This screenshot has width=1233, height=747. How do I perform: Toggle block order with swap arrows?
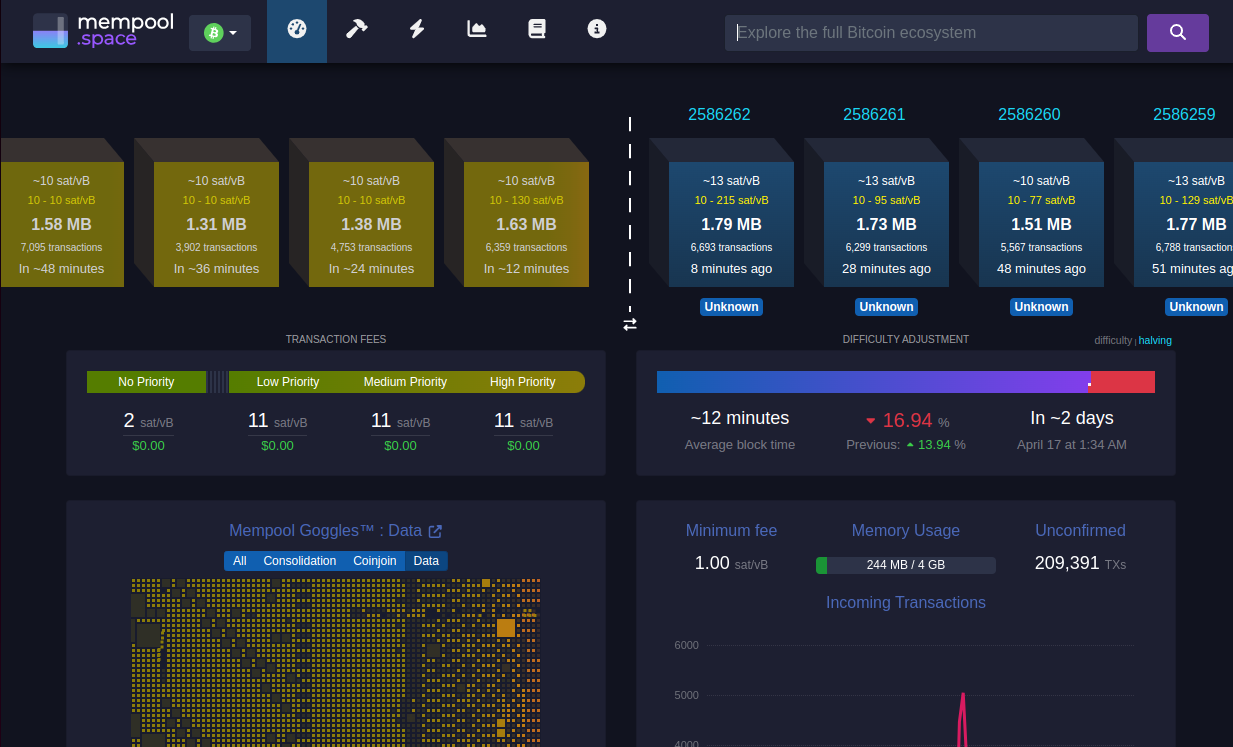[630, 324]
